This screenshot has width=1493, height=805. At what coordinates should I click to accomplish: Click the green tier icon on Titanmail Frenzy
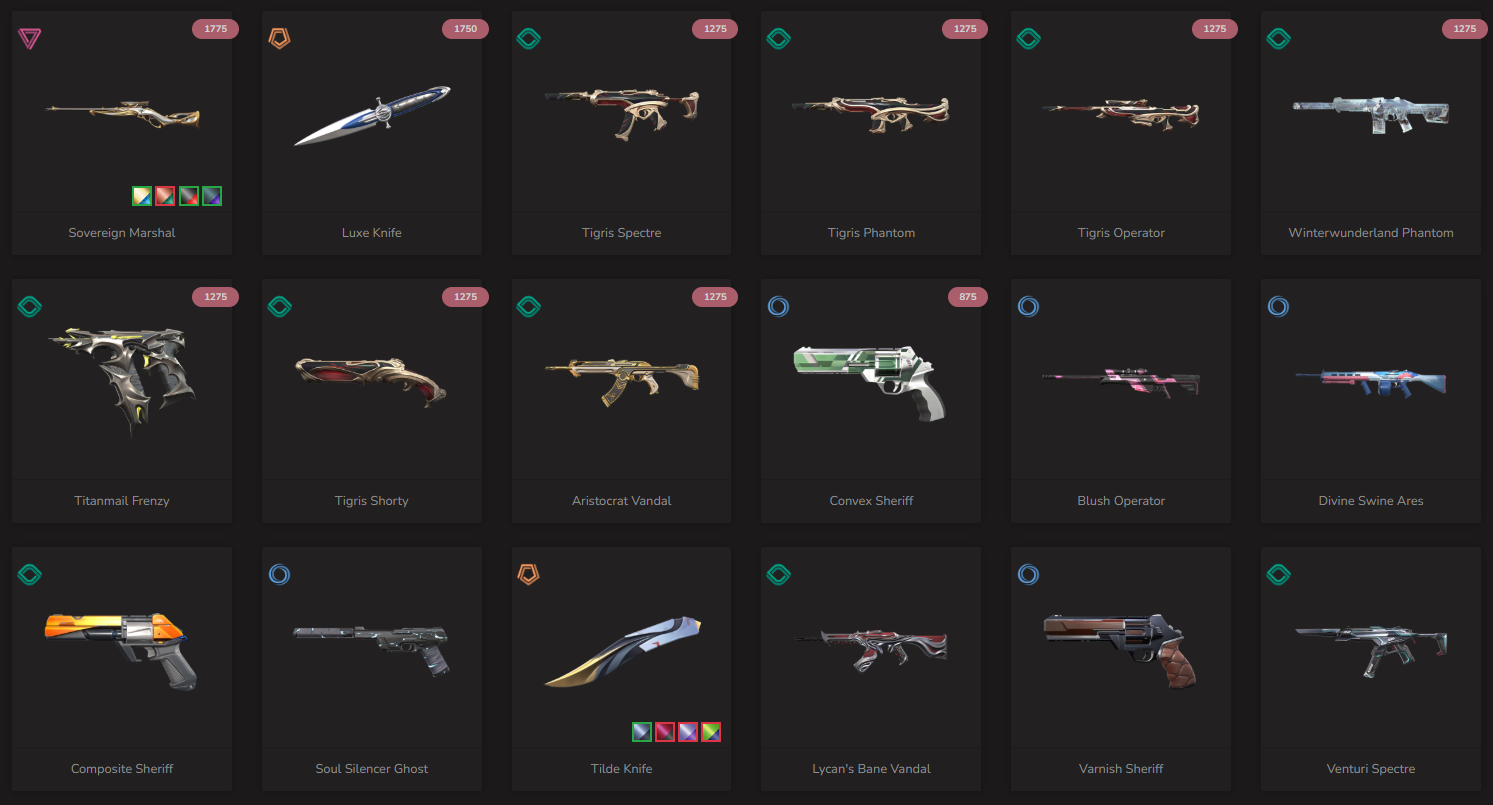point(29,307)
